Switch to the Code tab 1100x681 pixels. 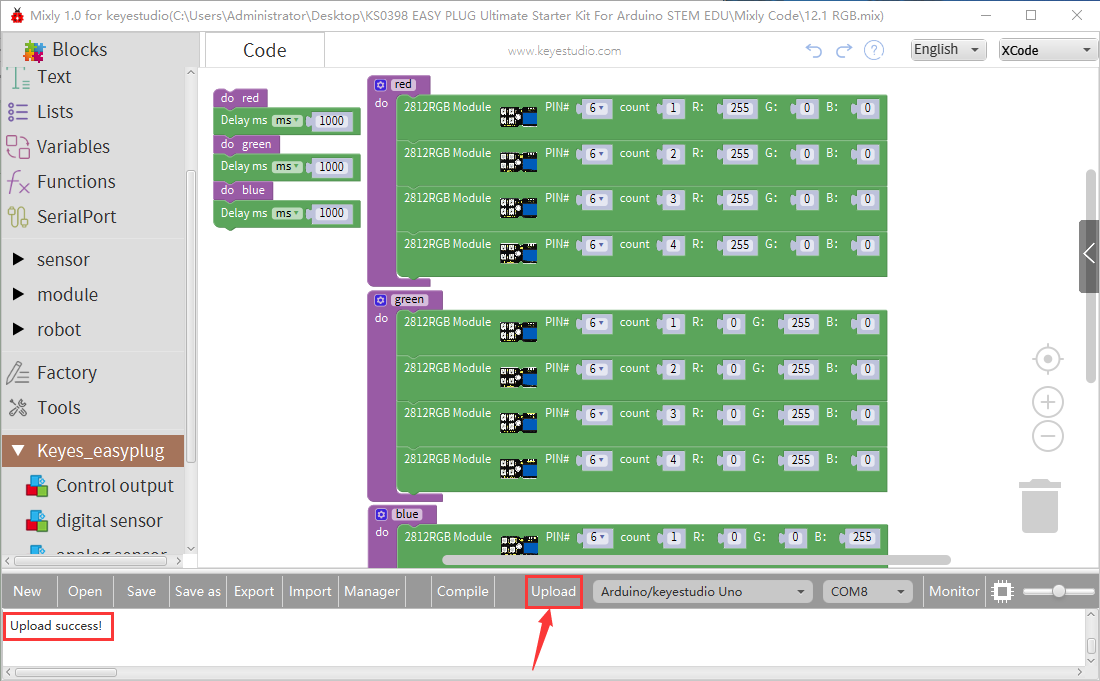(264, 50)
